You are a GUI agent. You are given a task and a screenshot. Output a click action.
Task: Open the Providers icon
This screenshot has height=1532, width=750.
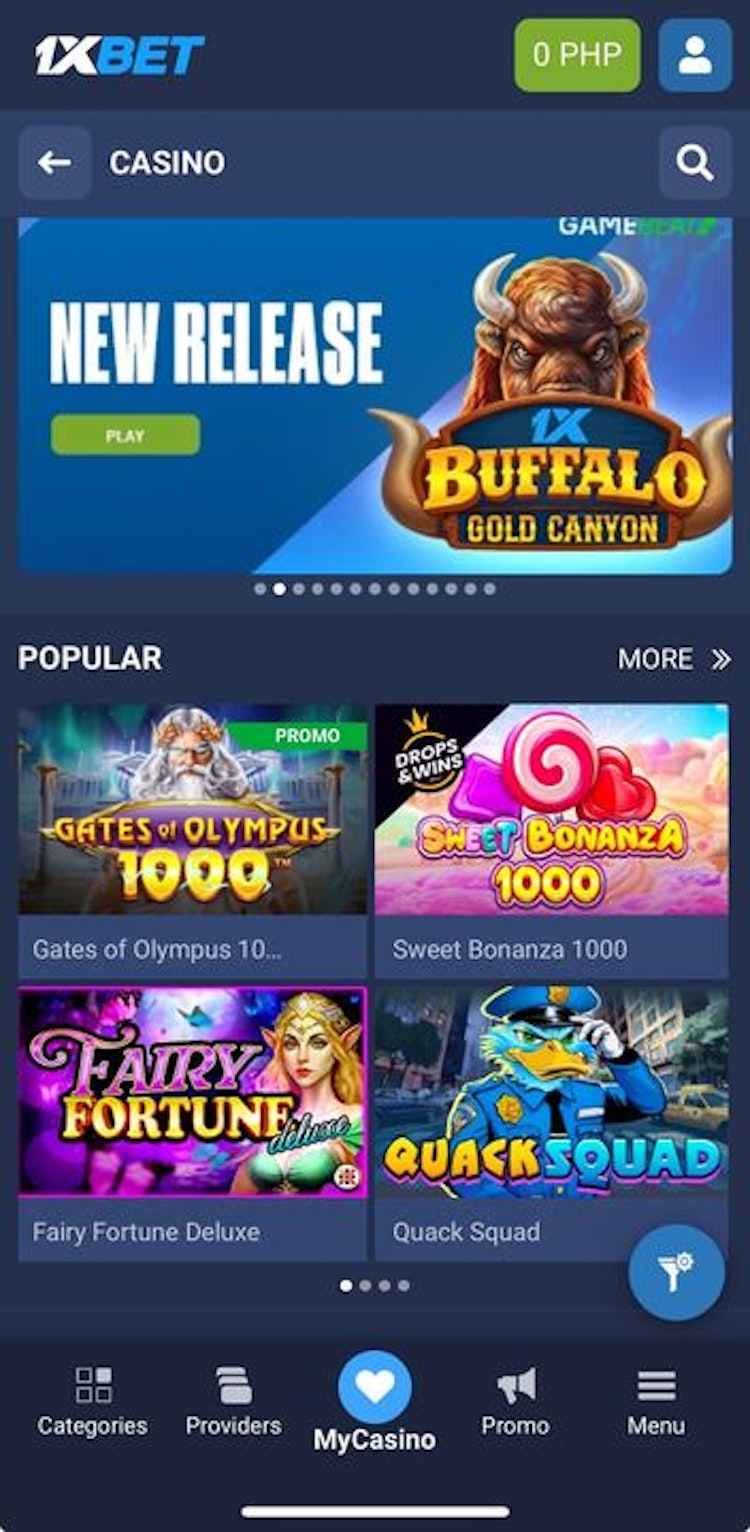pyautogui.click(x=233, y=1401)
